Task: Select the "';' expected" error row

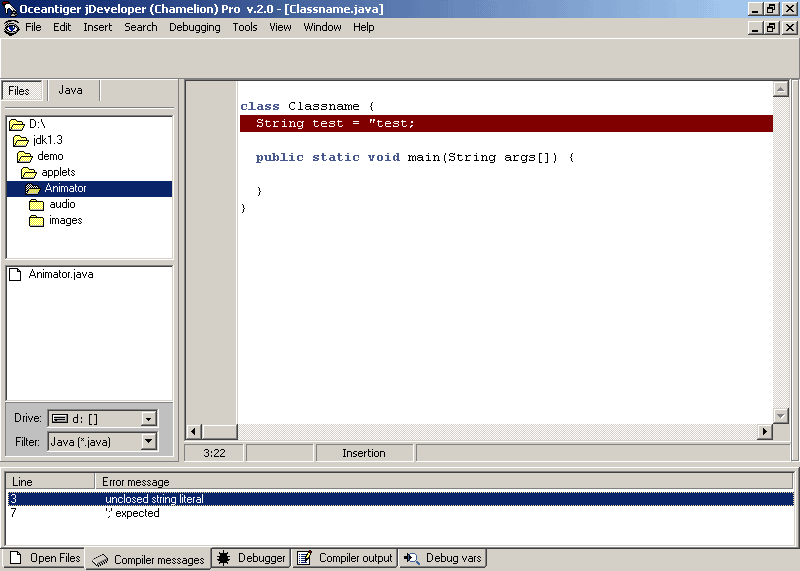Action: 401,513
